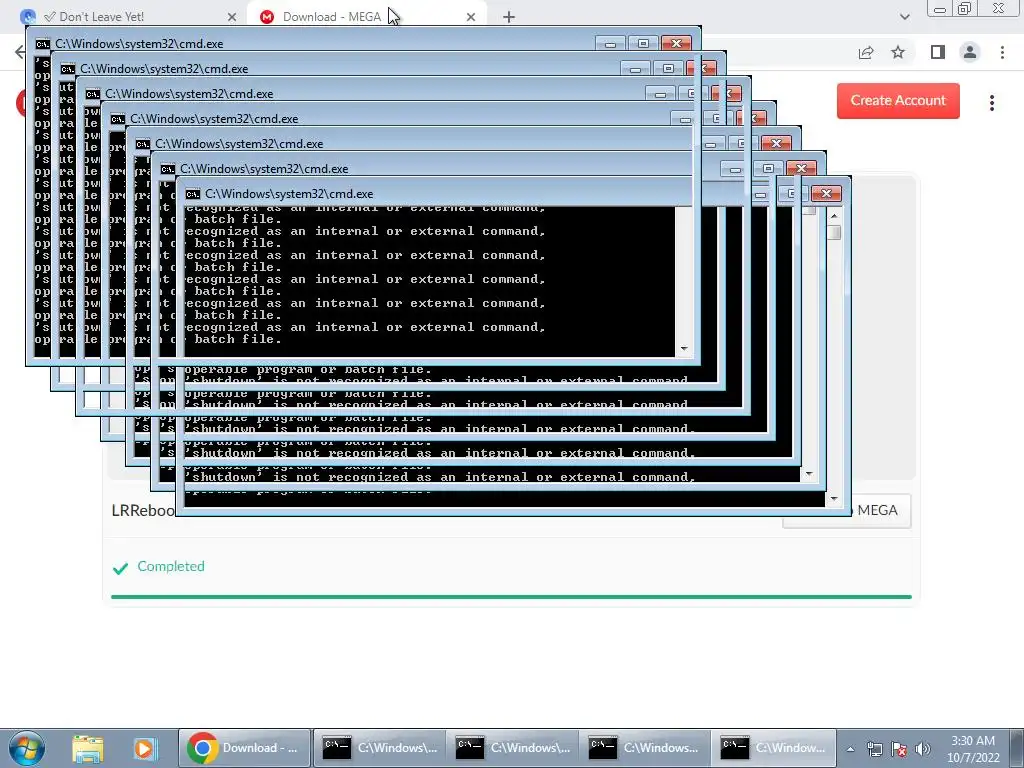
Task: Click scroll-down arrow of cmd window covering LRReboo
Action: (834, 499)
